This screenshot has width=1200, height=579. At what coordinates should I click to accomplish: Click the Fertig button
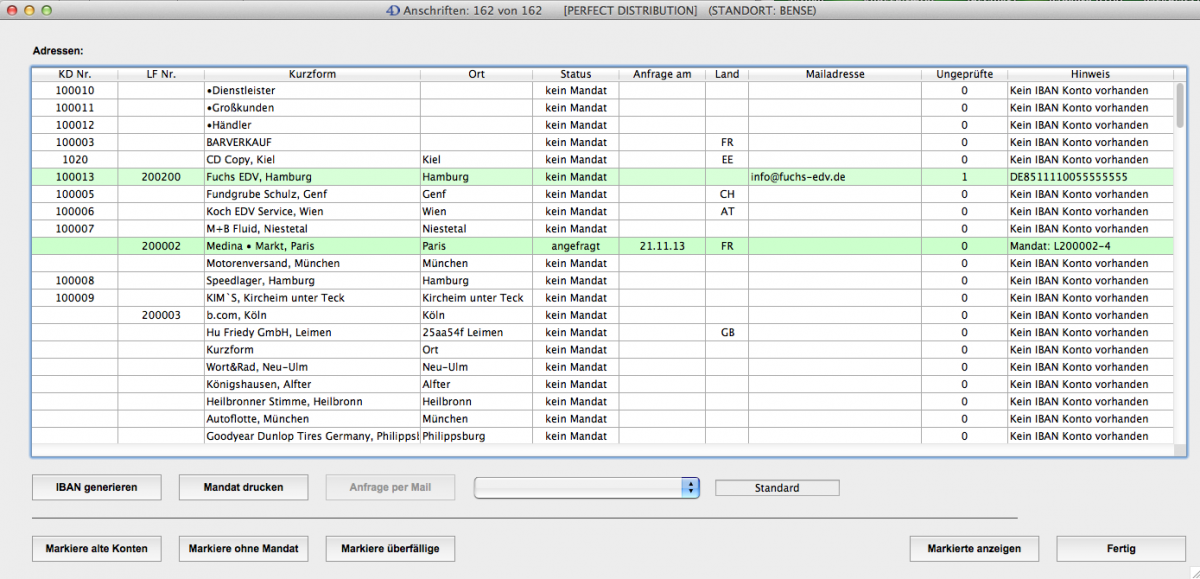[1119, 548]
